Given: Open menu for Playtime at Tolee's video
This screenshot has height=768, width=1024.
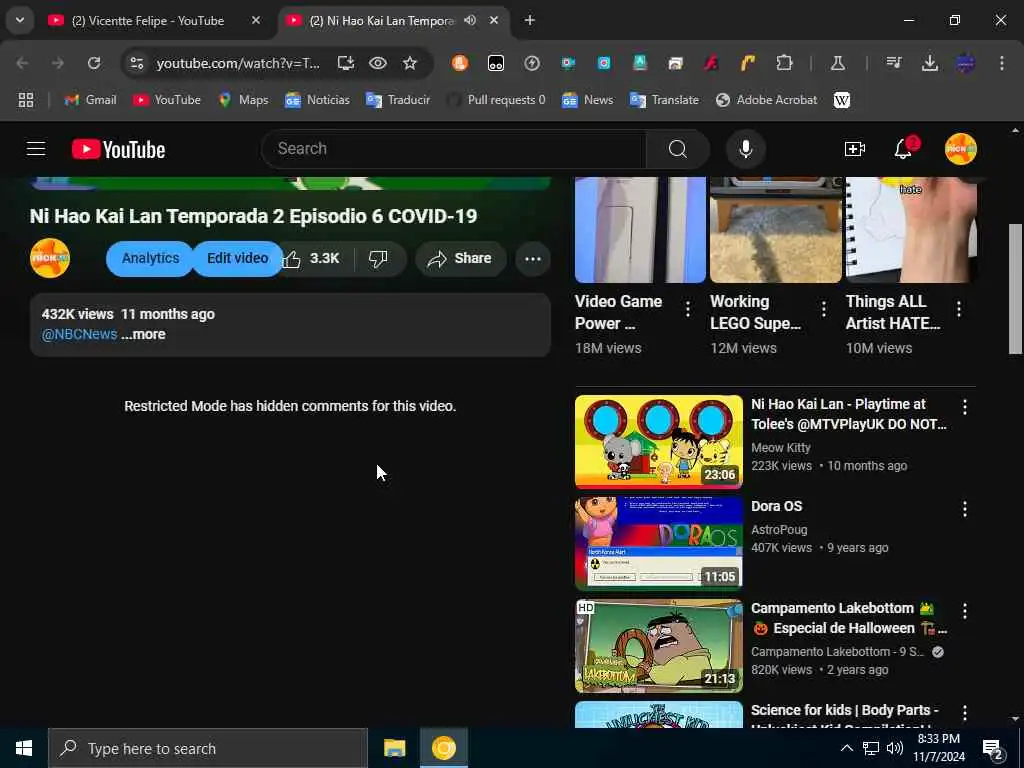Looking at the screenshot, I should (965, 408).
